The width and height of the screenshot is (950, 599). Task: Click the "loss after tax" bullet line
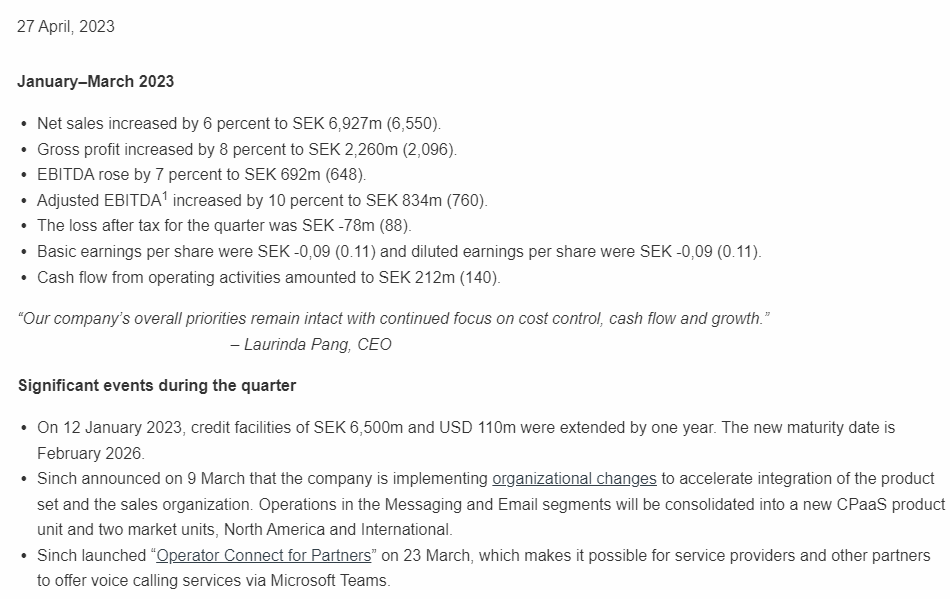pyautogui.click(x=224, y=226)
